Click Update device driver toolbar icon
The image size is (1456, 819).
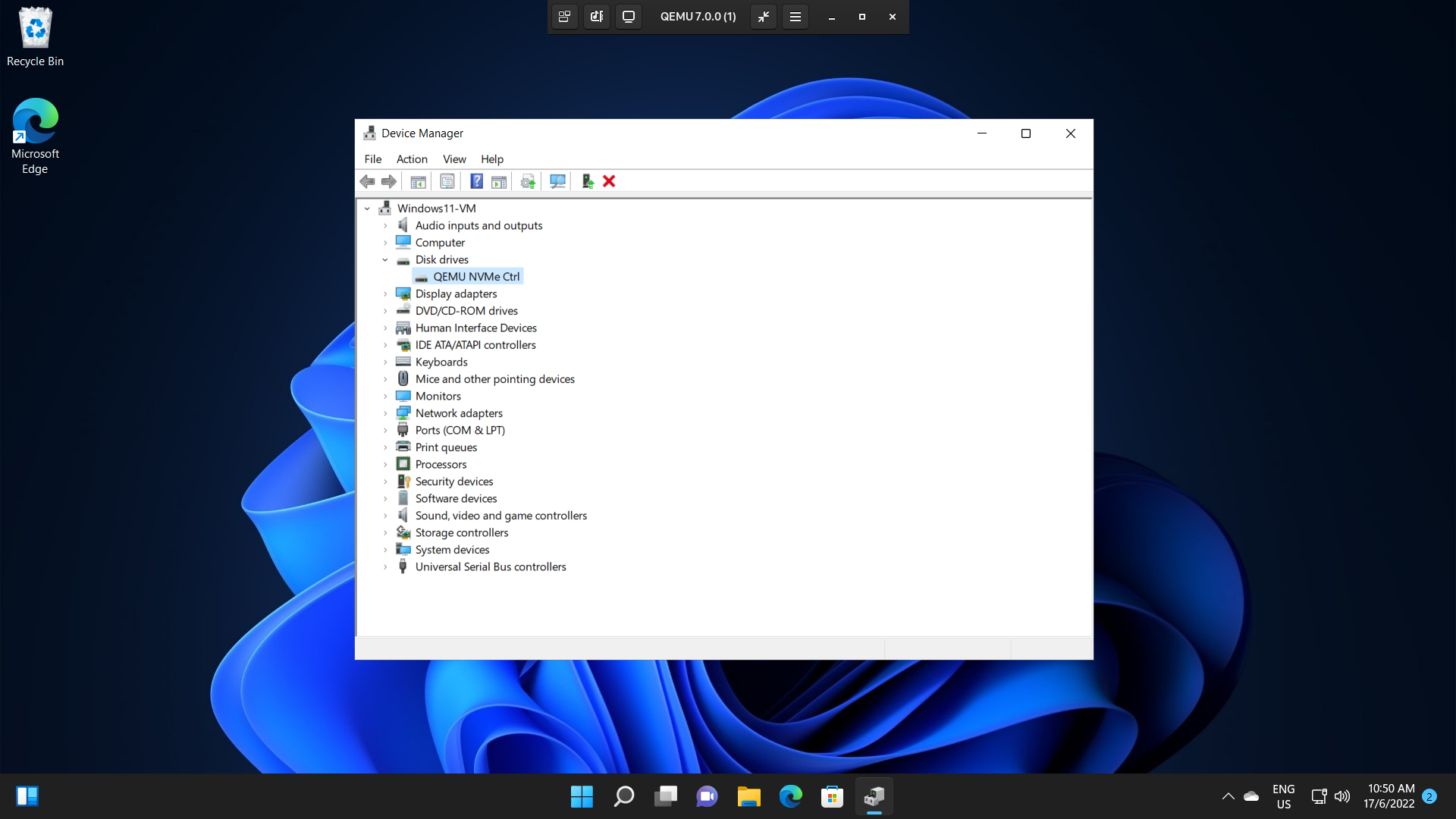[x=528, y=181]
